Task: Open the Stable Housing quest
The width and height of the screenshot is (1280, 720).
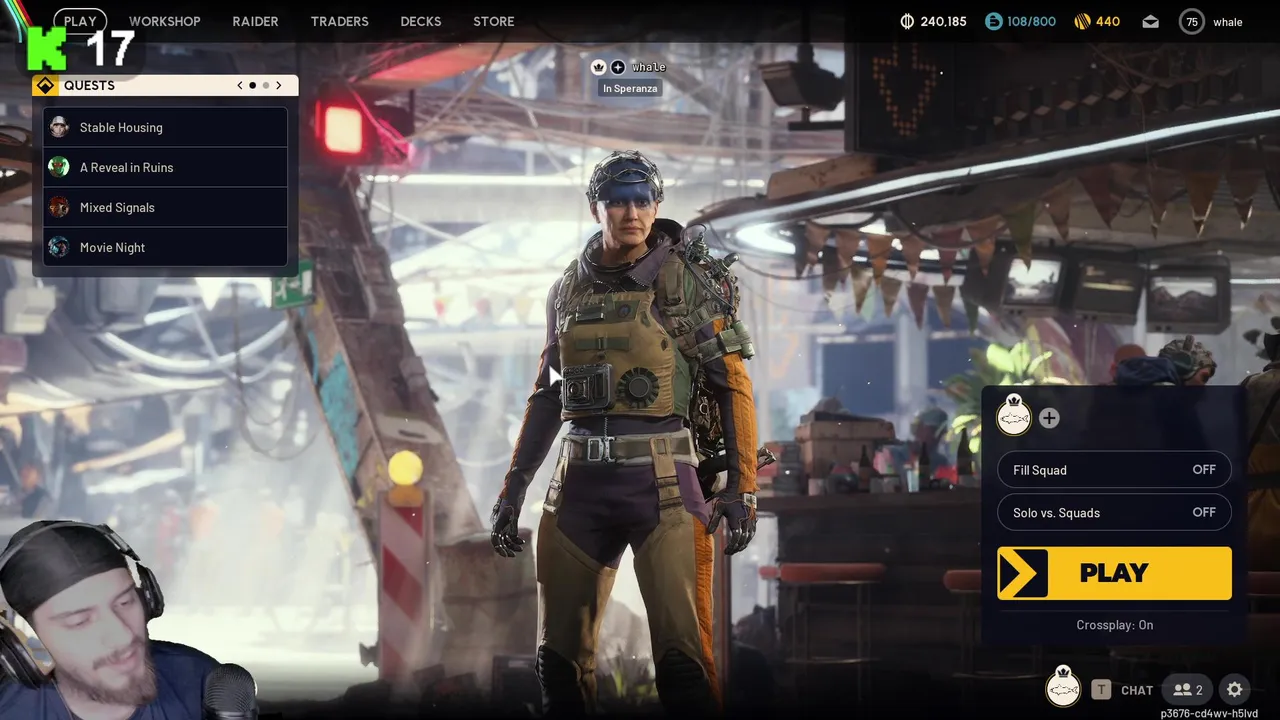Action: pyautogui.click(x=166, y=127)
